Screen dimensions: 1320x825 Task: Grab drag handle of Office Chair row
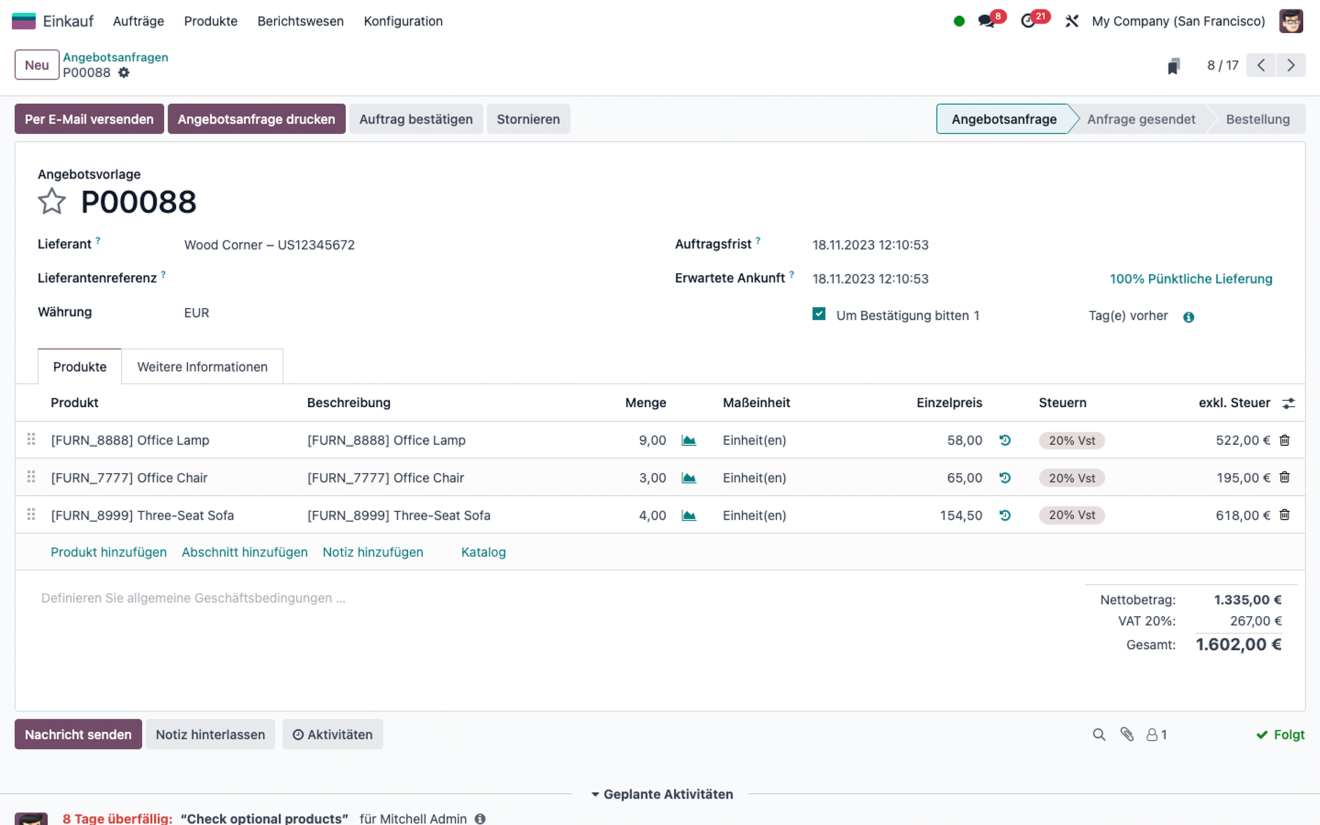click(x=31, y=477)
